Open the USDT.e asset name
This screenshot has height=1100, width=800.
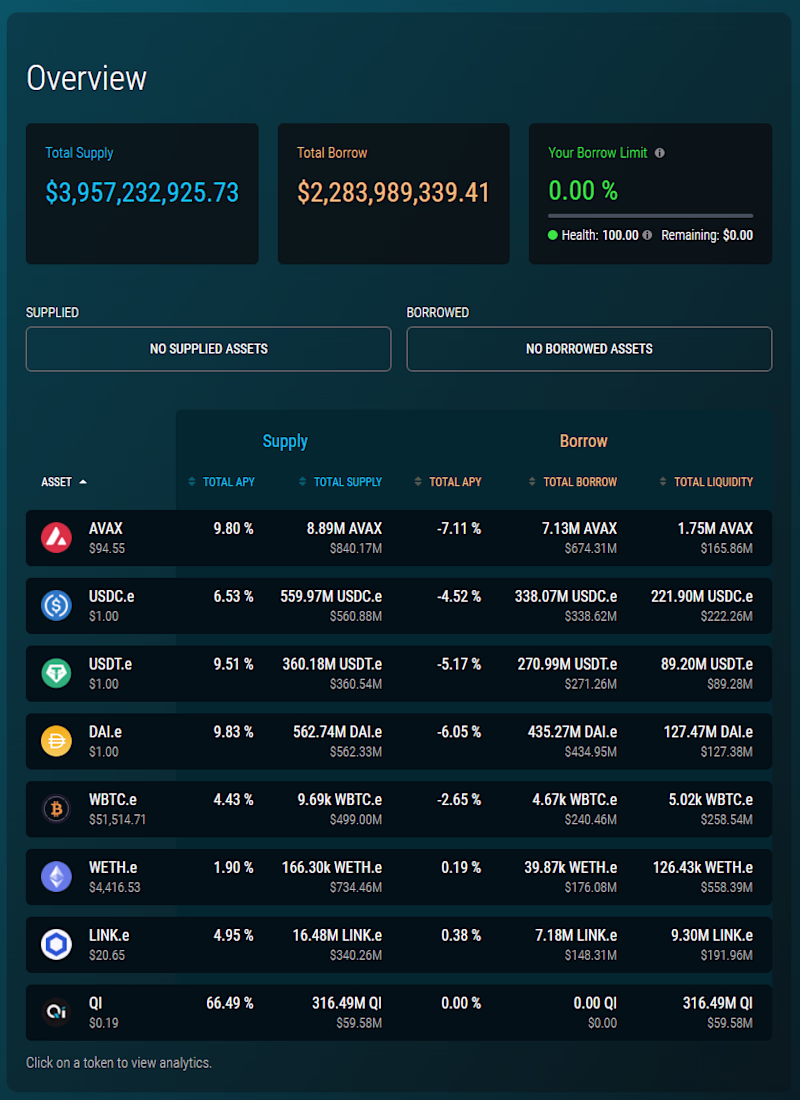click(110, 664)
